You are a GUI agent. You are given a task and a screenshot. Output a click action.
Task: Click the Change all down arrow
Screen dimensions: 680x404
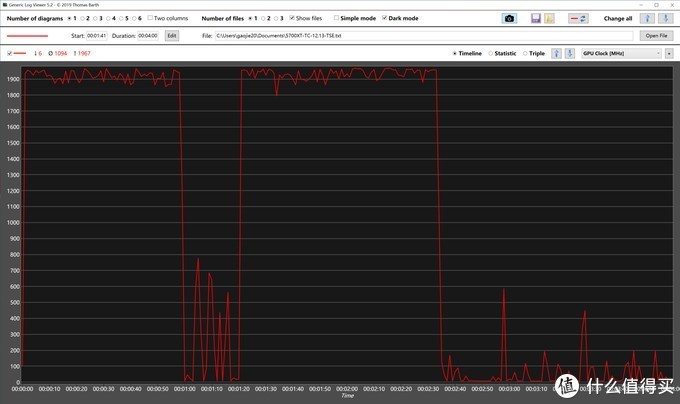click(666, 18)
